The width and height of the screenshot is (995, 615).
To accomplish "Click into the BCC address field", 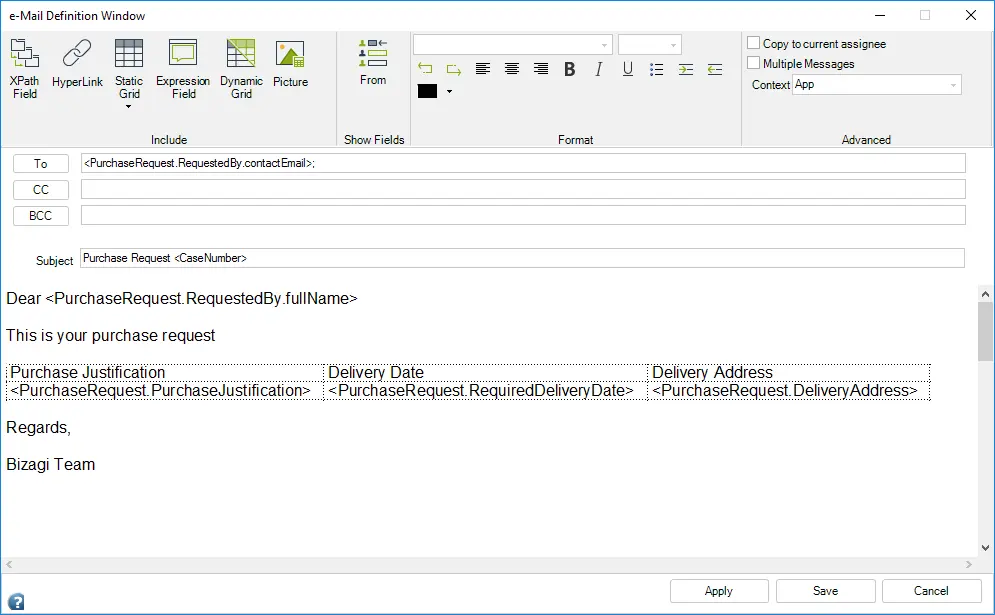I will (x=524, y=215).
